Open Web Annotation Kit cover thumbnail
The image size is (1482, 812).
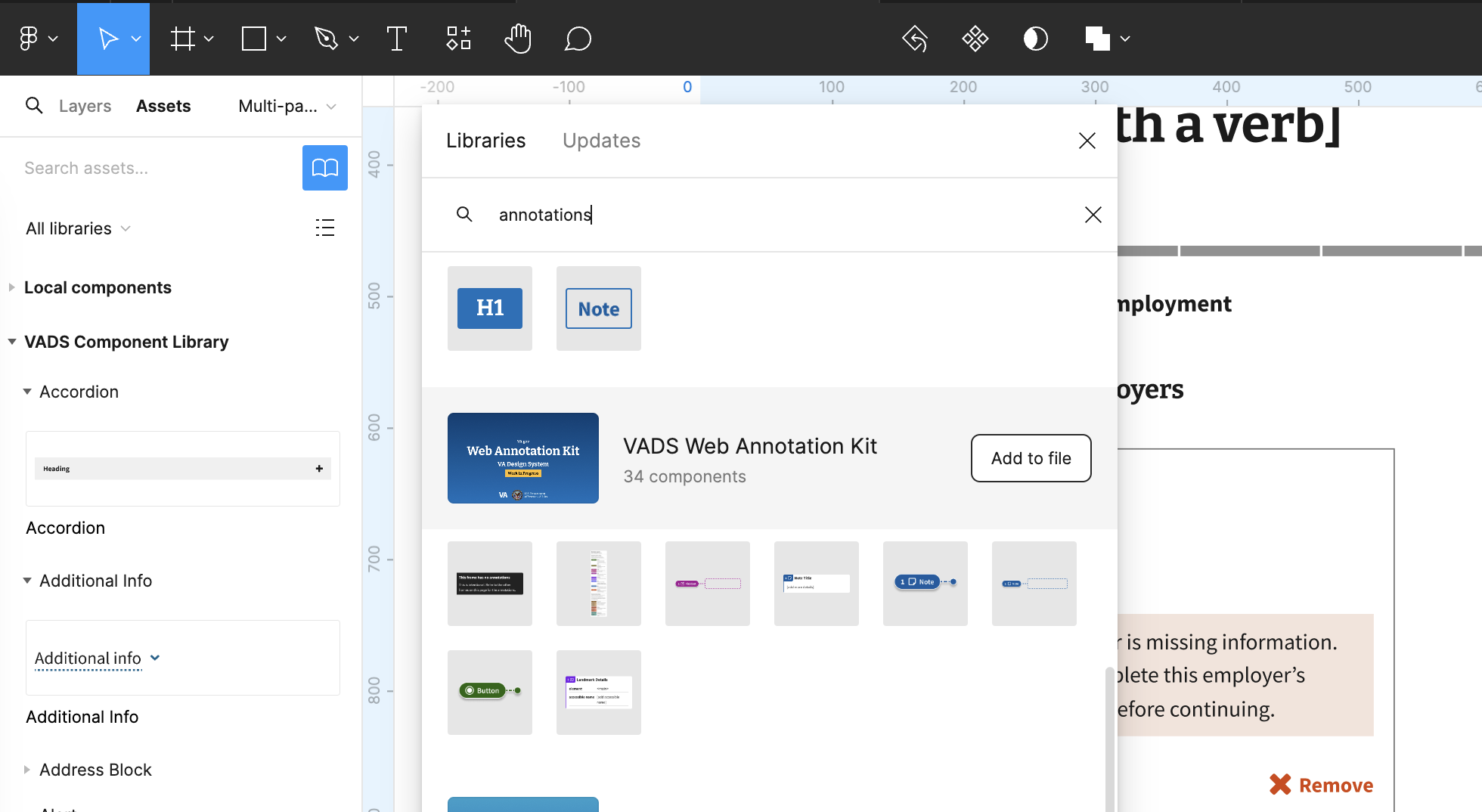click(x=523, y=458)
